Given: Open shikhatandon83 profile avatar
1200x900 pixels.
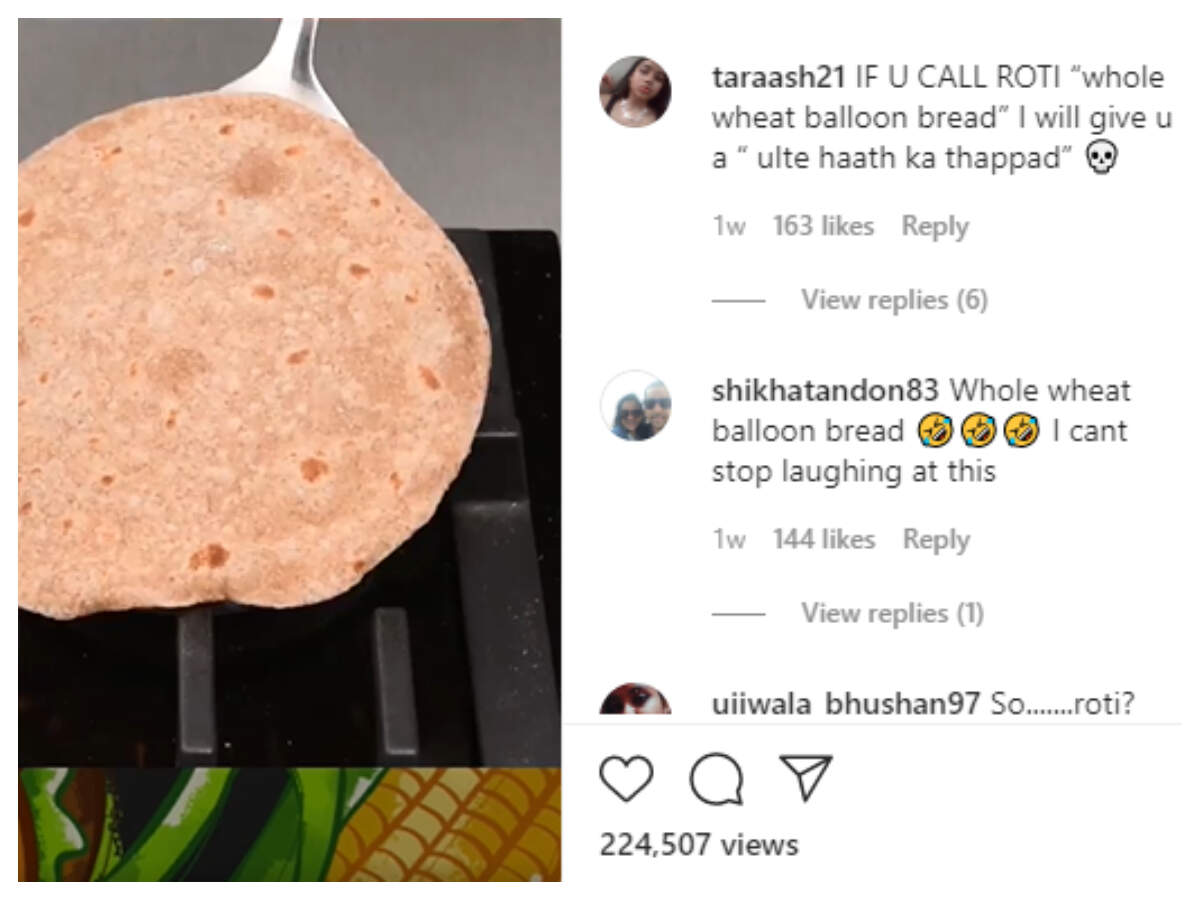Looking at the screenshot, I should (635, 404).
